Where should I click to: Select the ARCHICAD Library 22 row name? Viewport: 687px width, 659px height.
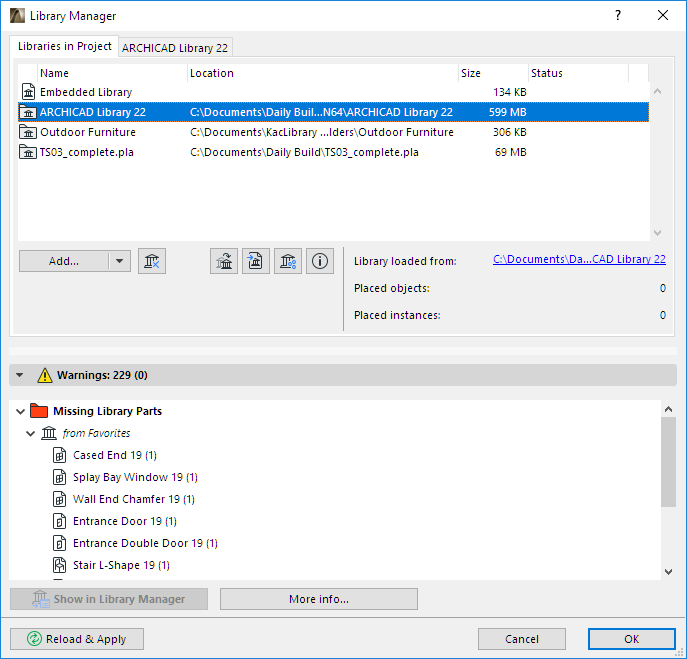click(93, 112)
